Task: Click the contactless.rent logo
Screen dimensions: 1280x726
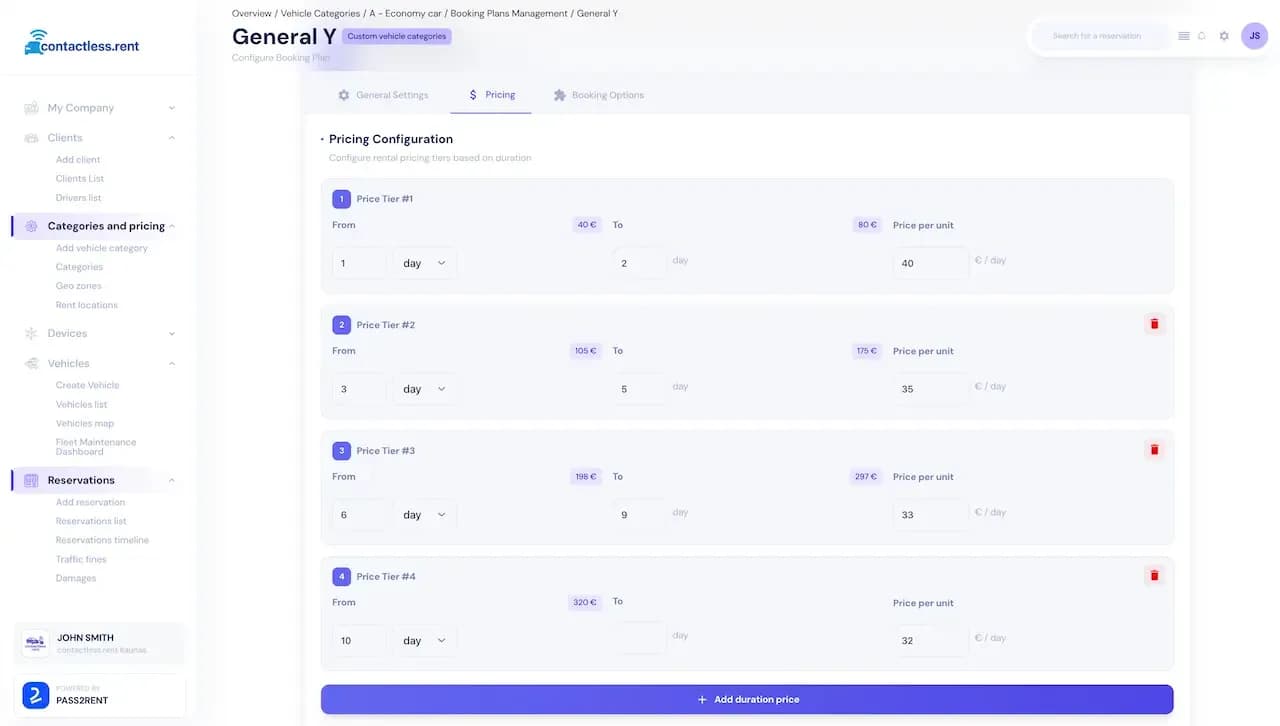Action: tap(80, 43)
